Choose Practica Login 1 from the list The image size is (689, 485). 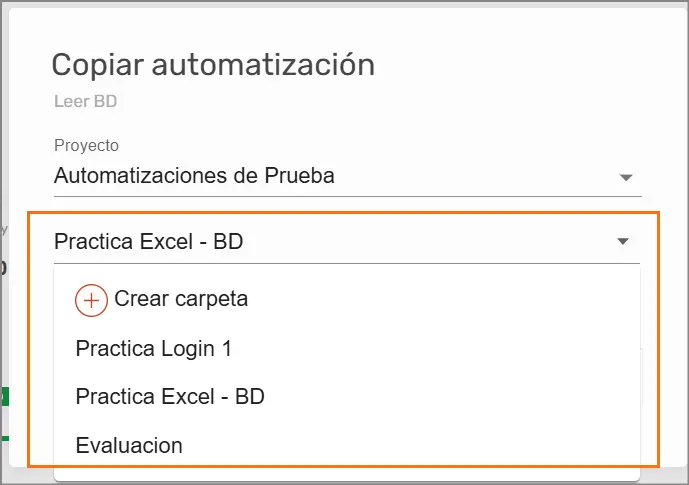pyautogui.click(x=154, y=349)
